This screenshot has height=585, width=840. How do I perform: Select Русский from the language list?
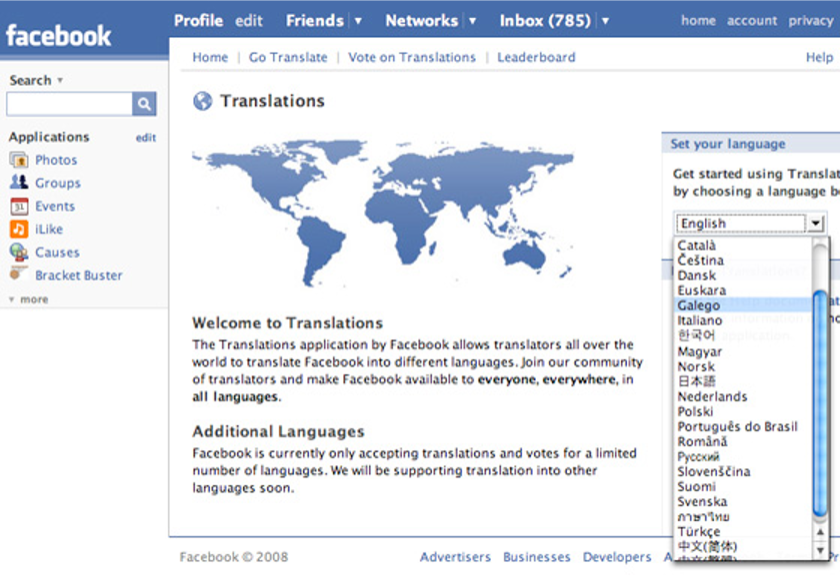click(743, 456)
